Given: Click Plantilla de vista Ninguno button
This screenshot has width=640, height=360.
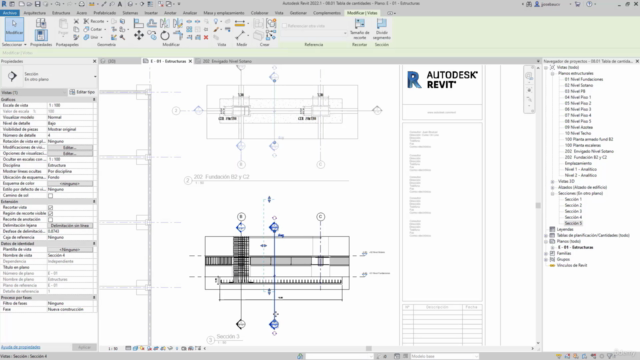Looking at the screenshot, I should click(70, 249).
